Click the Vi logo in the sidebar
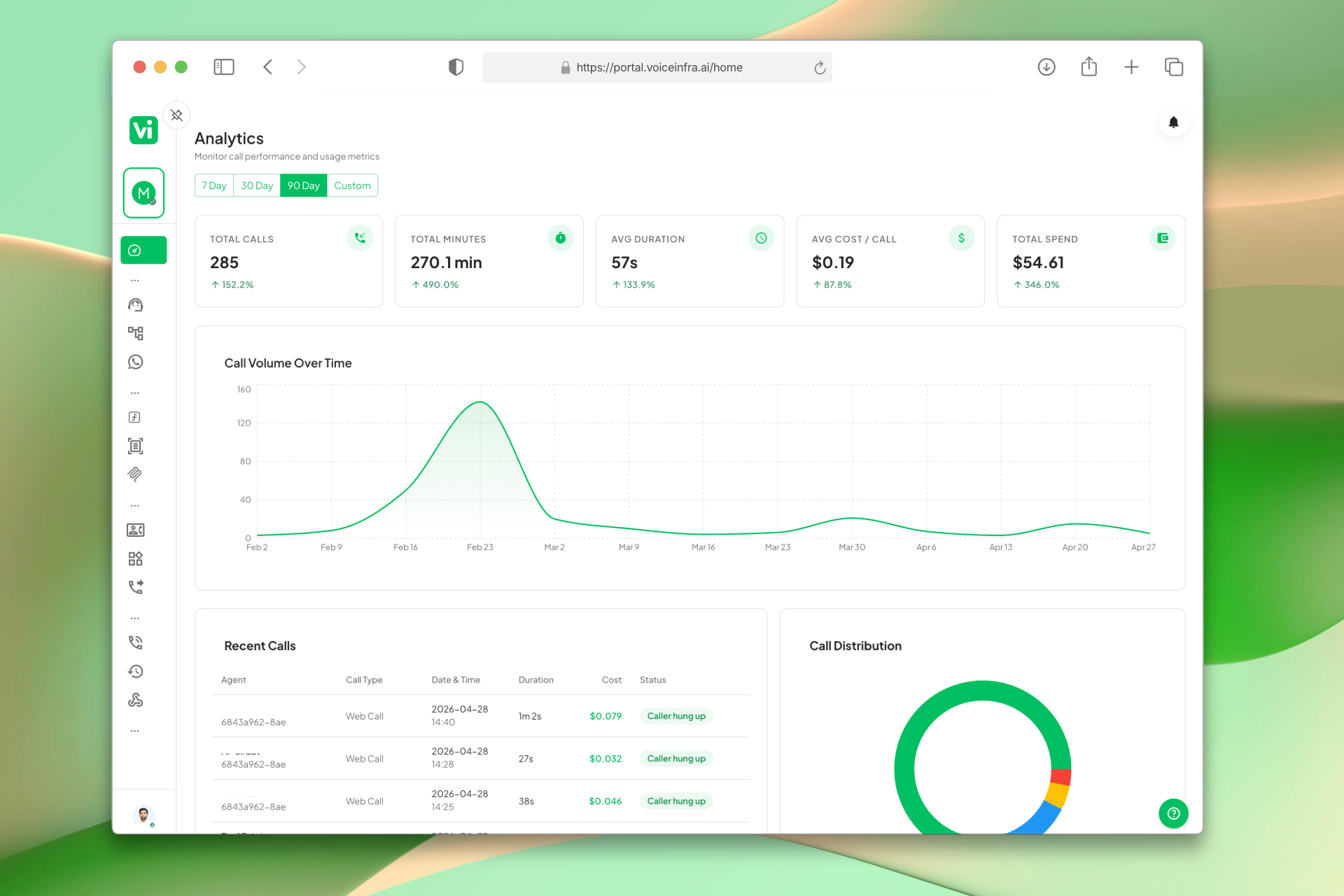 (x=143, y=130)
